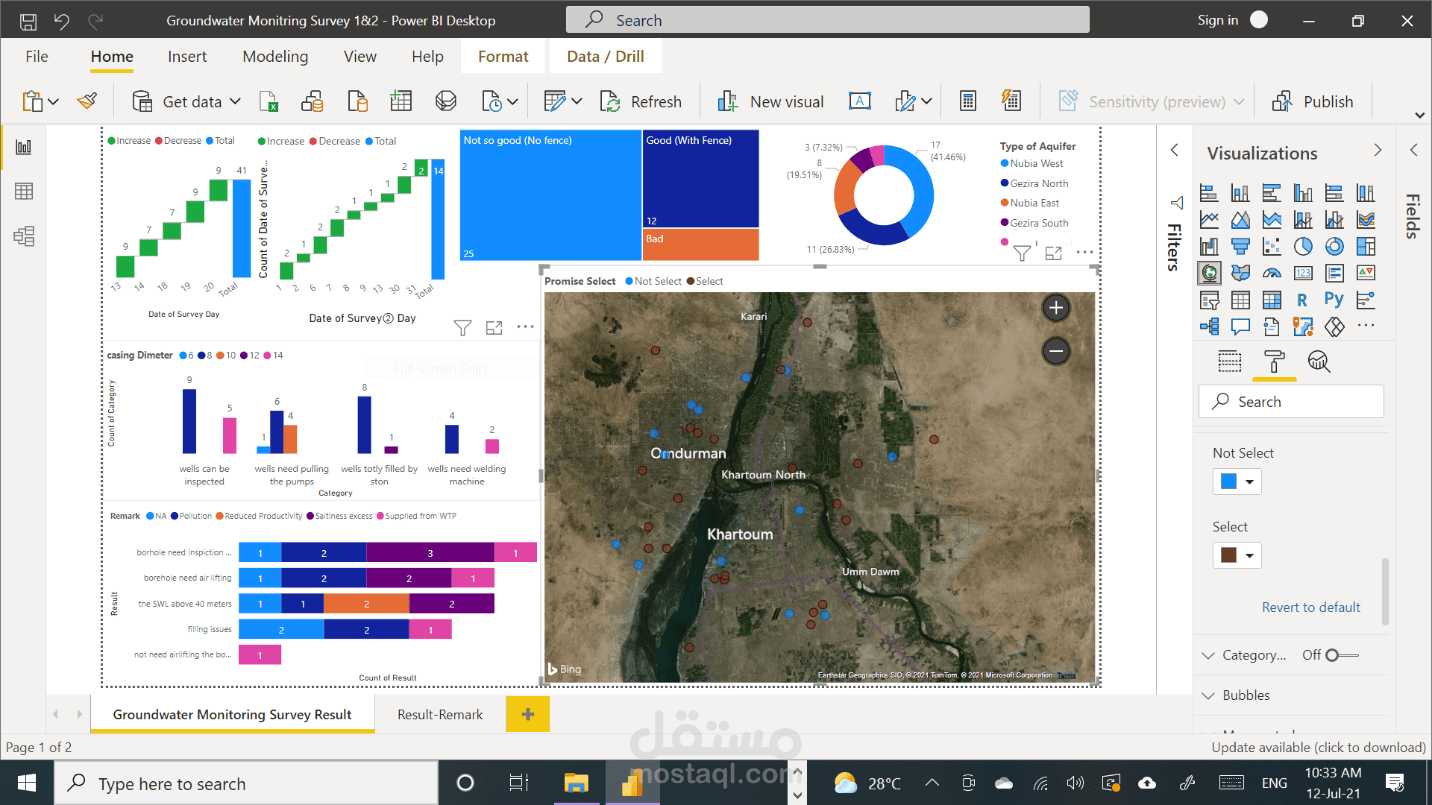Choose the Card (123) visualization

(x=1303, y=273)
